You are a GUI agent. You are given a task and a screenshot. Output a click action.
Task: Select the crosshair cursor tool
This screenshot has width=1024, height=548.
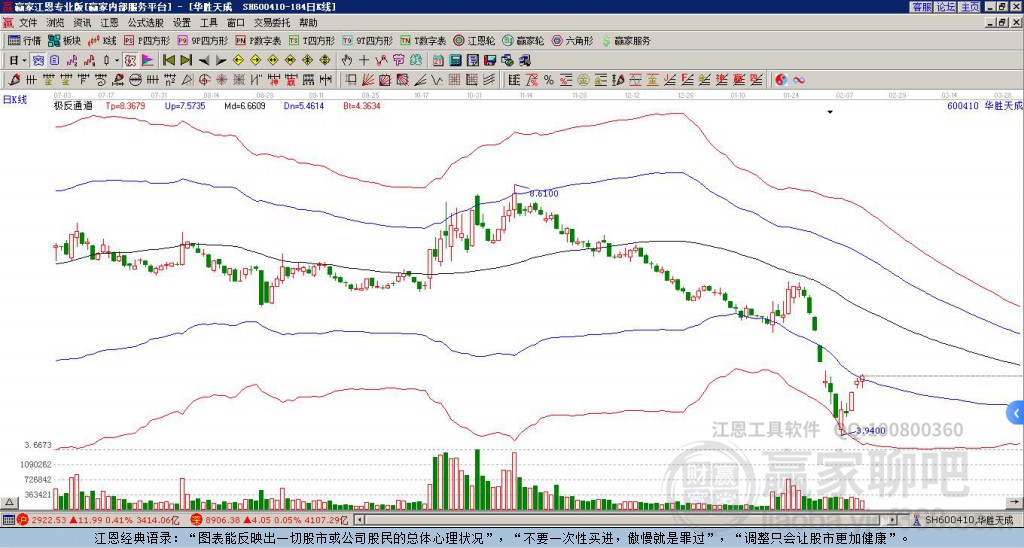coord(364,61)
